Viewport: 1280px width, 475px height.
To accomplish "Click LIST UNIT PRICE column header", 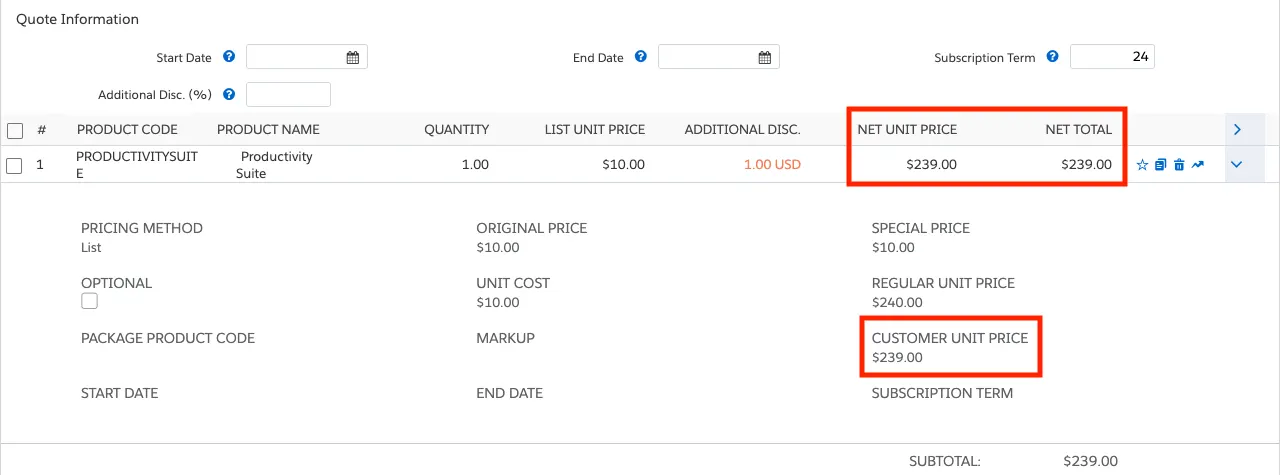I will pos(595,130).
